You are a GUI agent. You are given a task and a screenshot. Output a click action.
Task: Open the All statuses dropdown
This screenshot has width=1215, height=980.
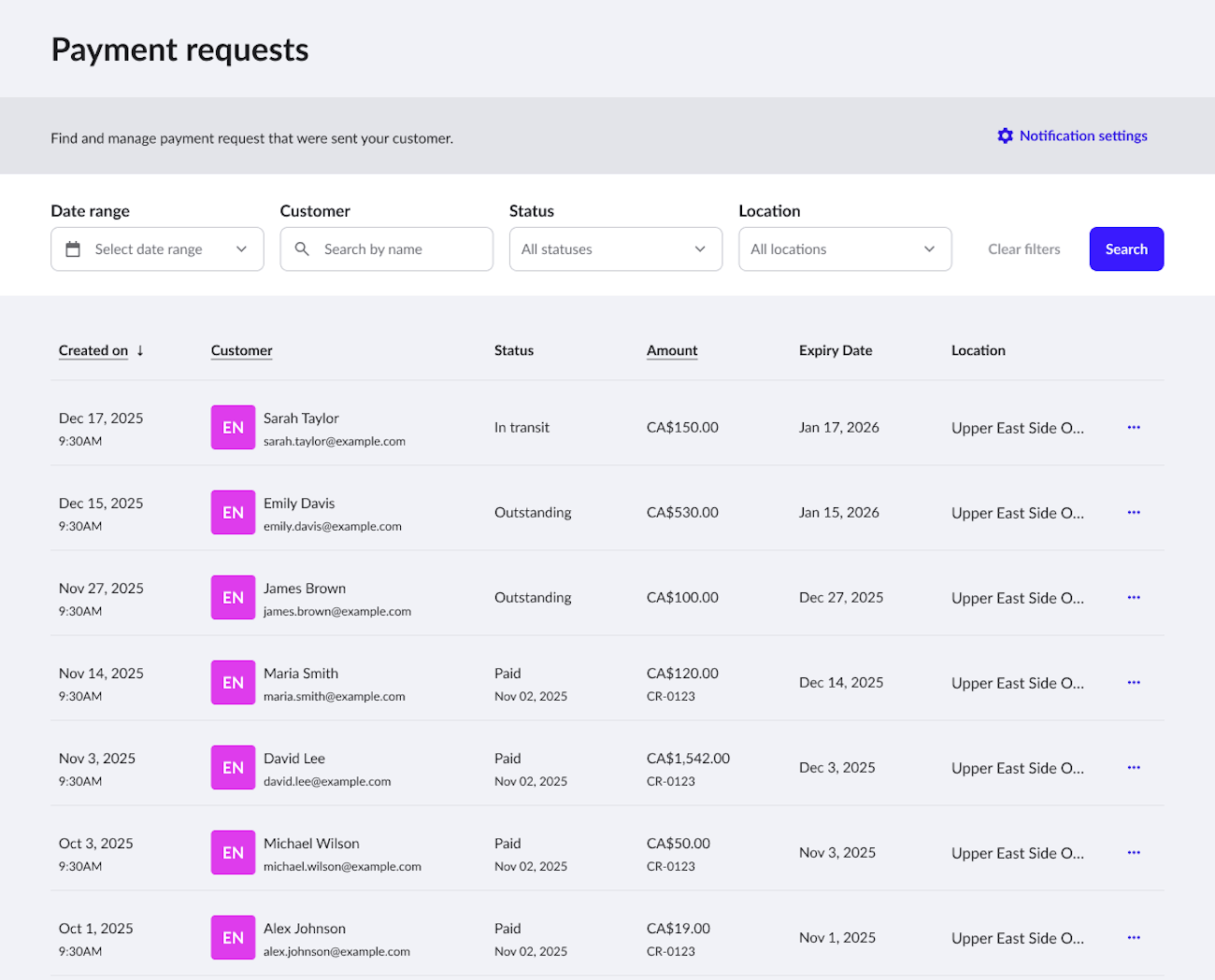616,249
